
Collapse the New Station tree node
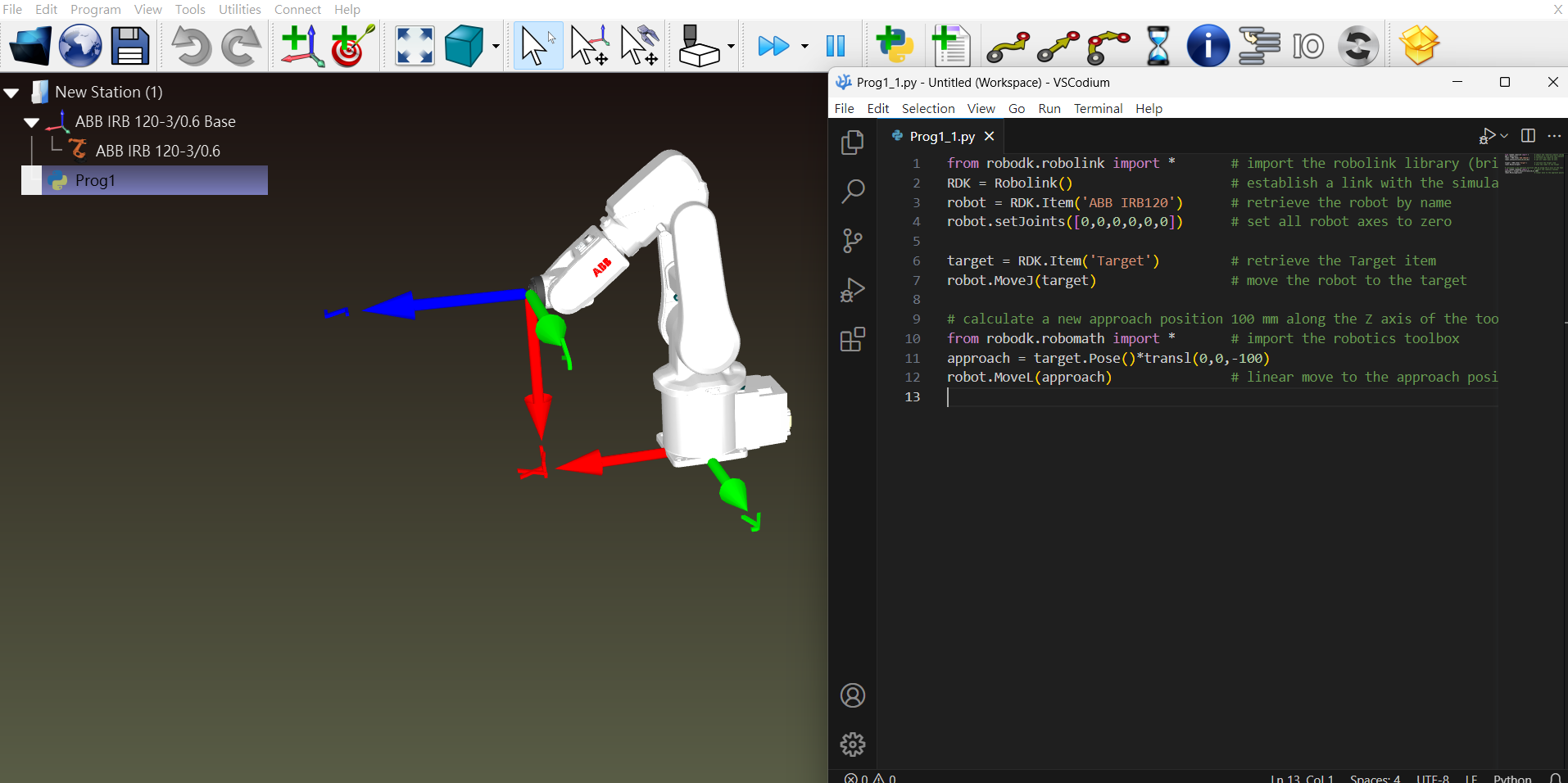tap(11, 93)
